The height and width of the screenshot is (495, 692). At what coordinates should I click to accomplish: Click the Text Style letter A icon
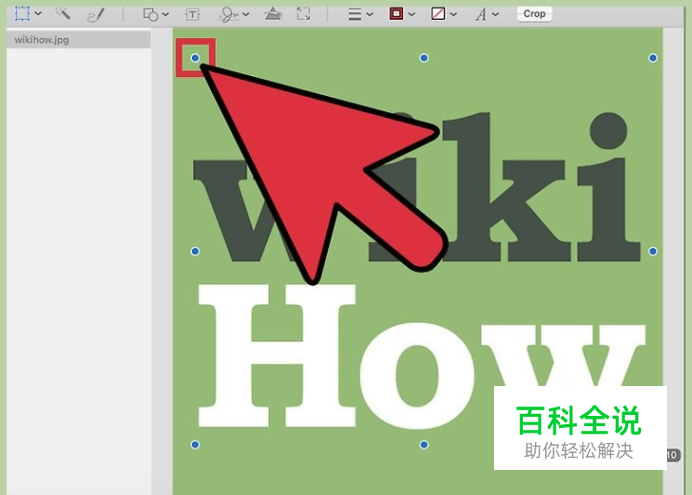click(x=481, y=15)
